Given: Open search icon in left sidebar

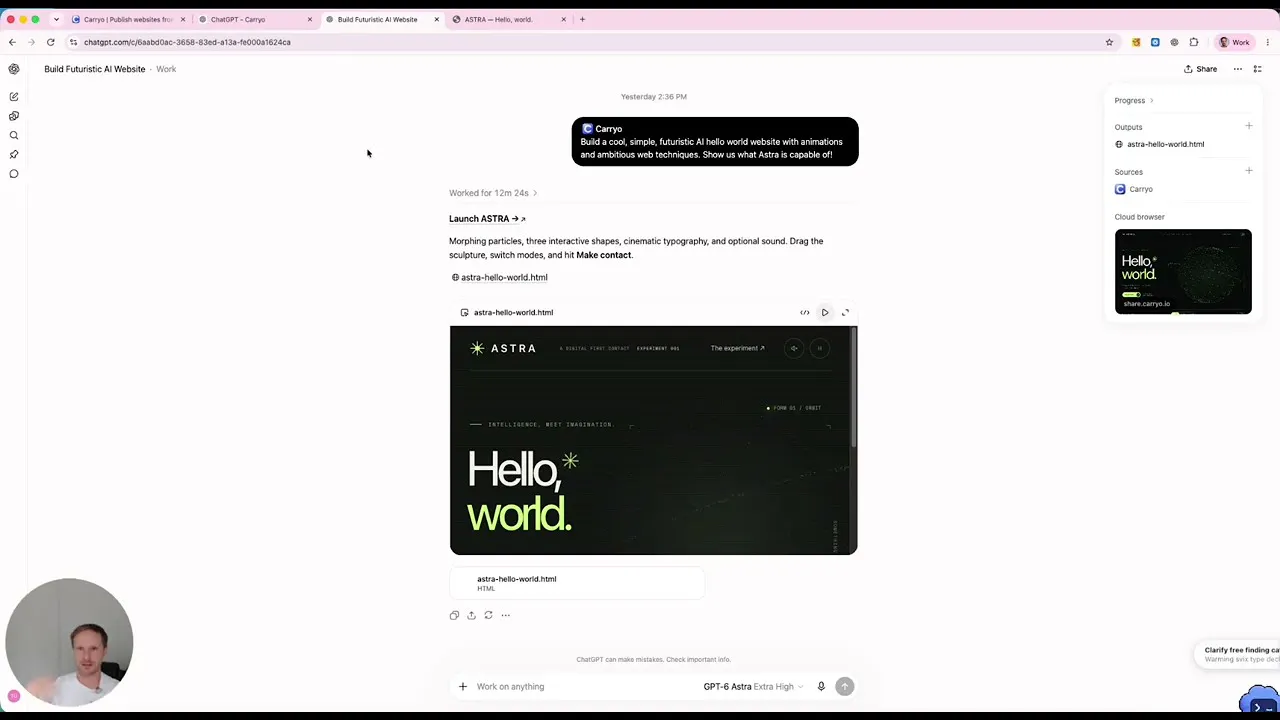Looking at the screenshot, I should pyautogui.click(x=14, y=135).
